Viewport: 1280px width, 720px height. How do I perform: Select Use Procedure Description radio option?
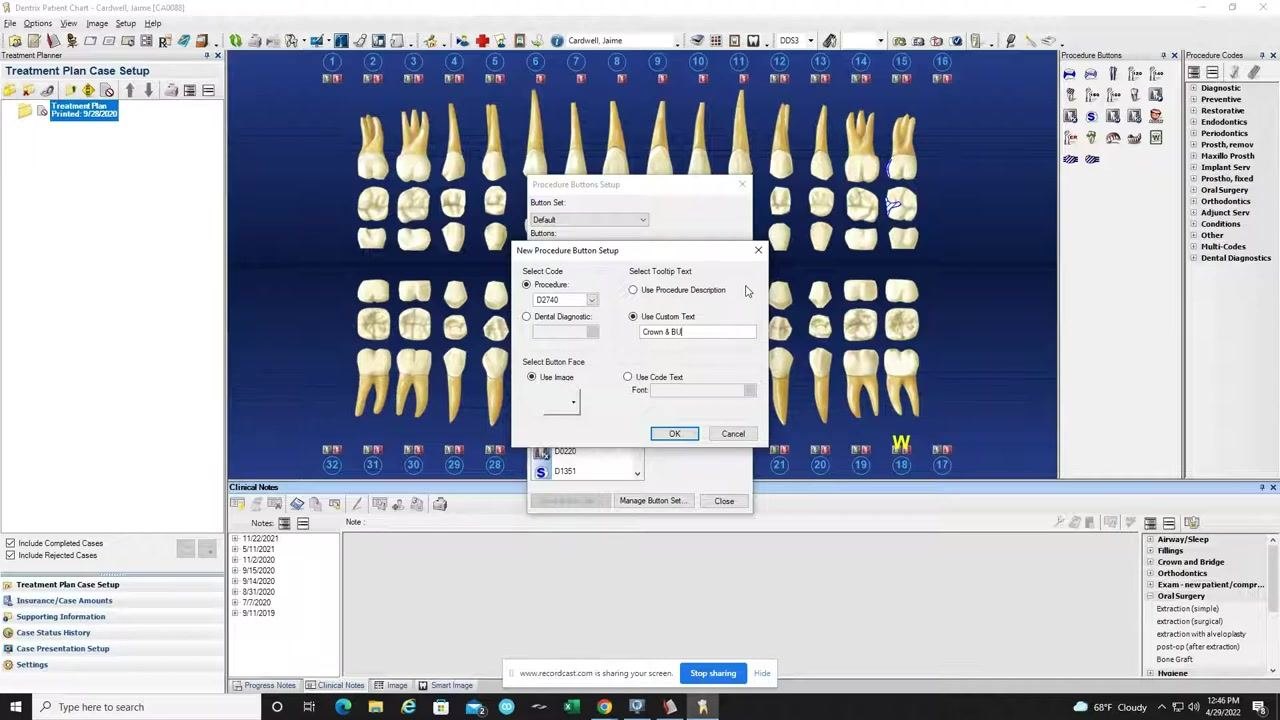(633, 290)
